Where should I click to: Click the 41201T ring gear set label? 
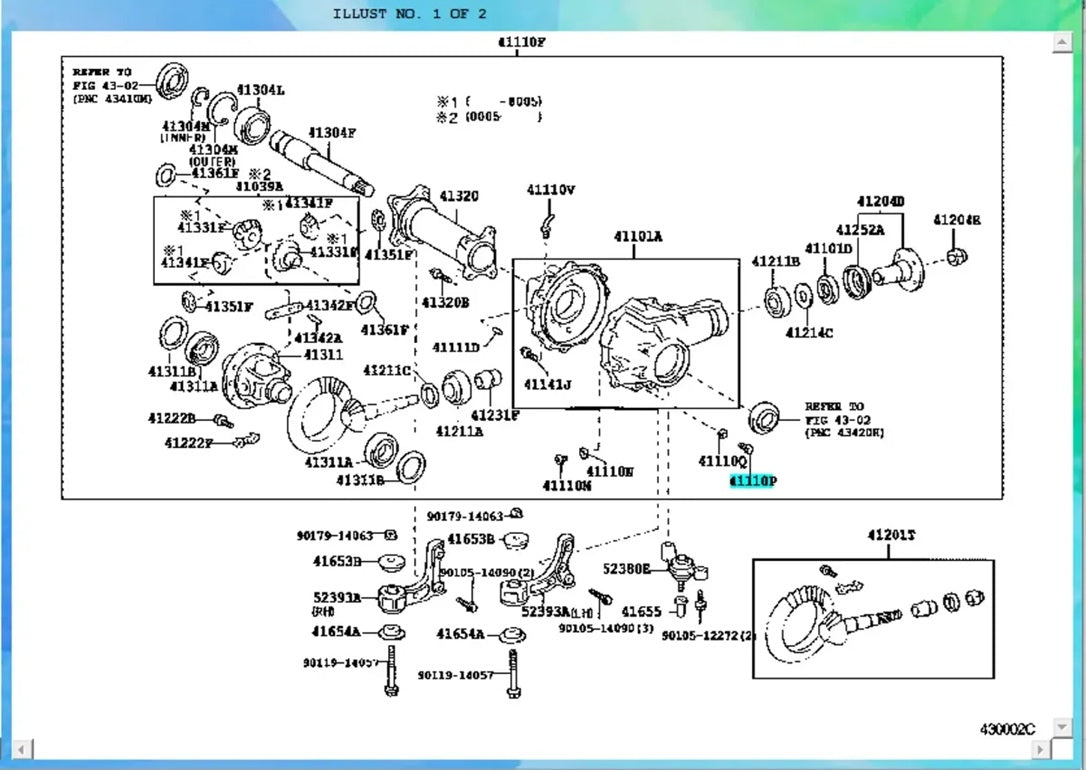click(x=891, y=535)
